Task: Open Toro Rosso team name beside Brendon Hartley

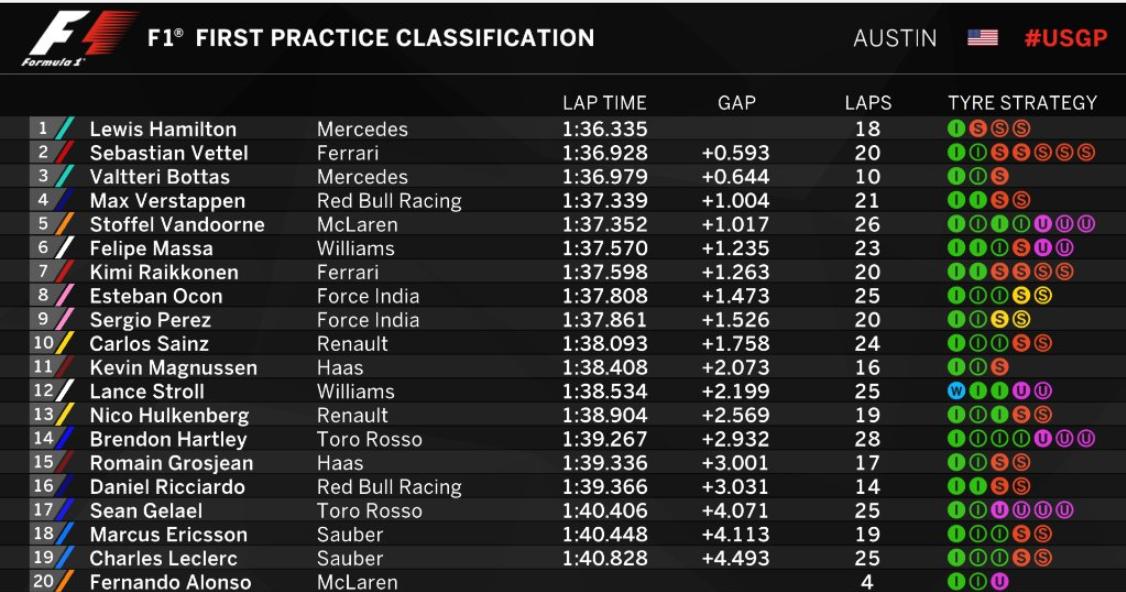Action: (369, 439)
